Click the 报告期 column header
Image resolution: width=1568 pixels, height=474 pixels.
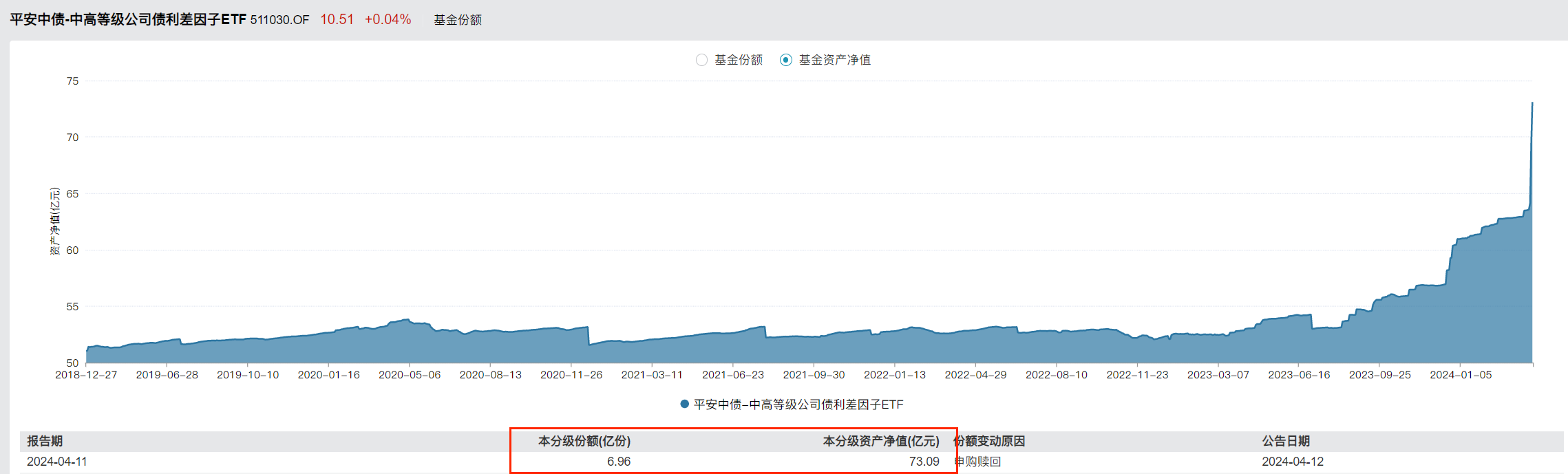click(45, 441)
